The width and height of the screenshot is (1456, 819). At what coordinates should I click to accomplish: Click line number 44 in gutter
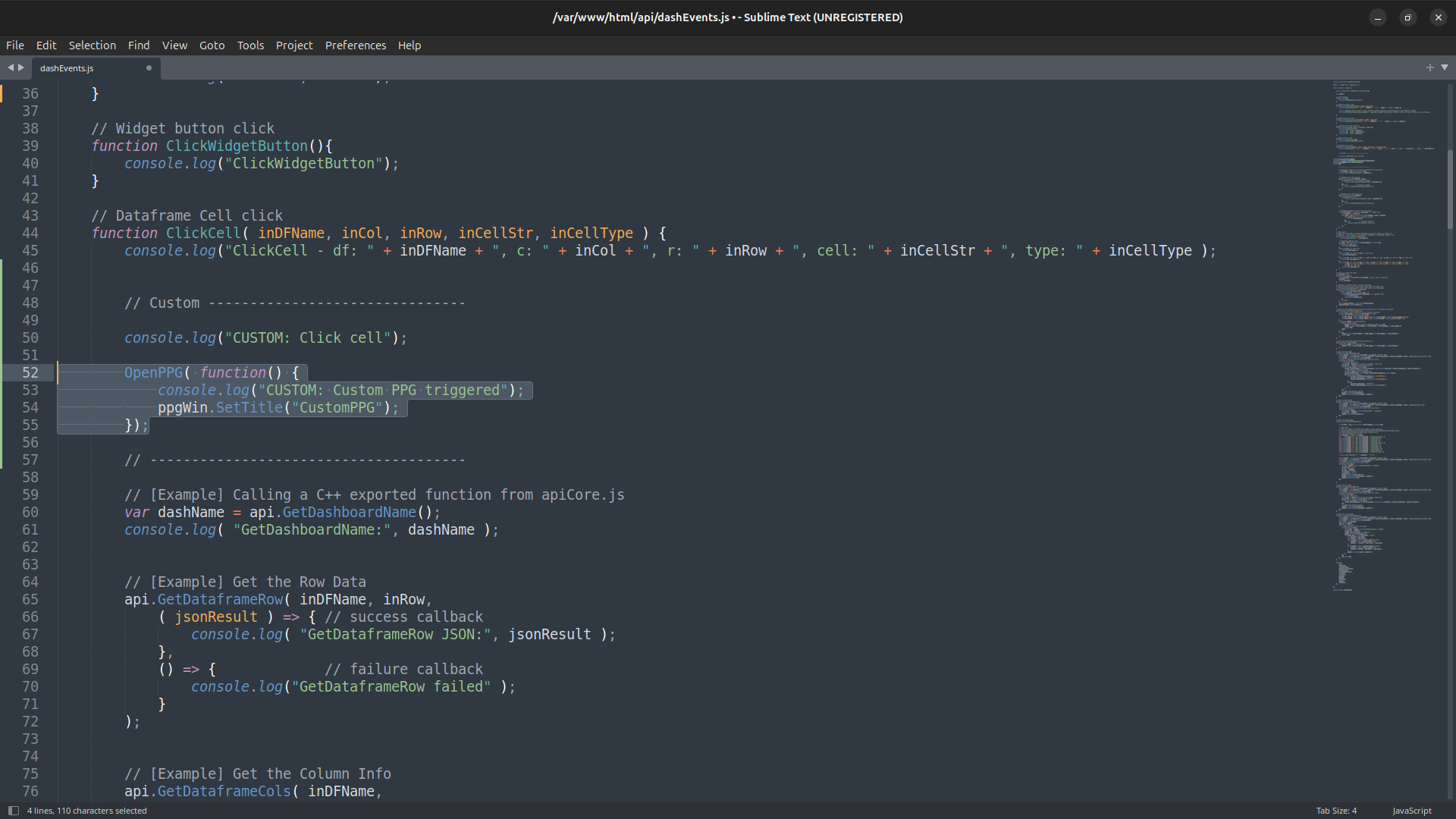pos(30,234)
